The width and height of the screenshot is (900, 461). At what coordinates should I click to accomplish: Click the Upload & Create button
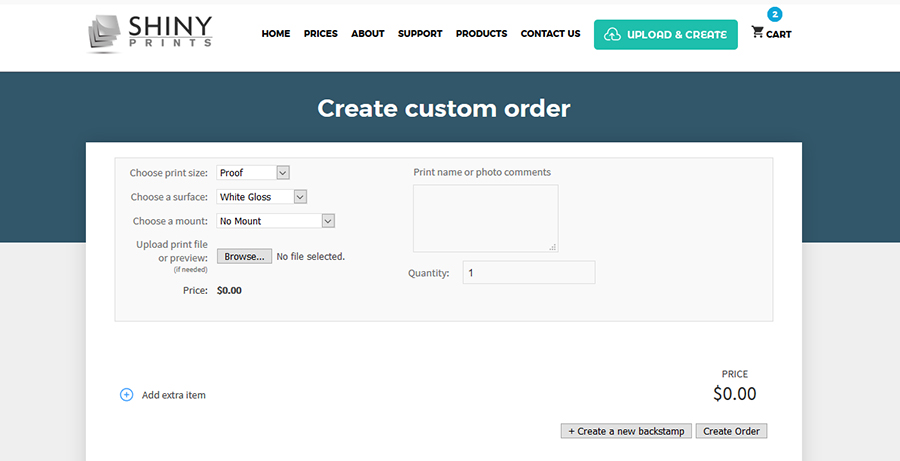(x=666, y=34)
